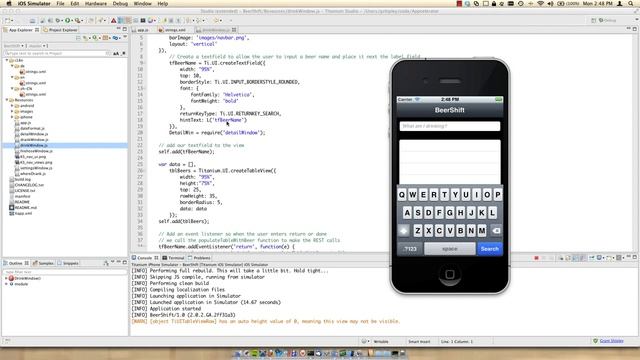Click the project search text field
This screenshot has height=360, width=640.
(x=57, y=53)
